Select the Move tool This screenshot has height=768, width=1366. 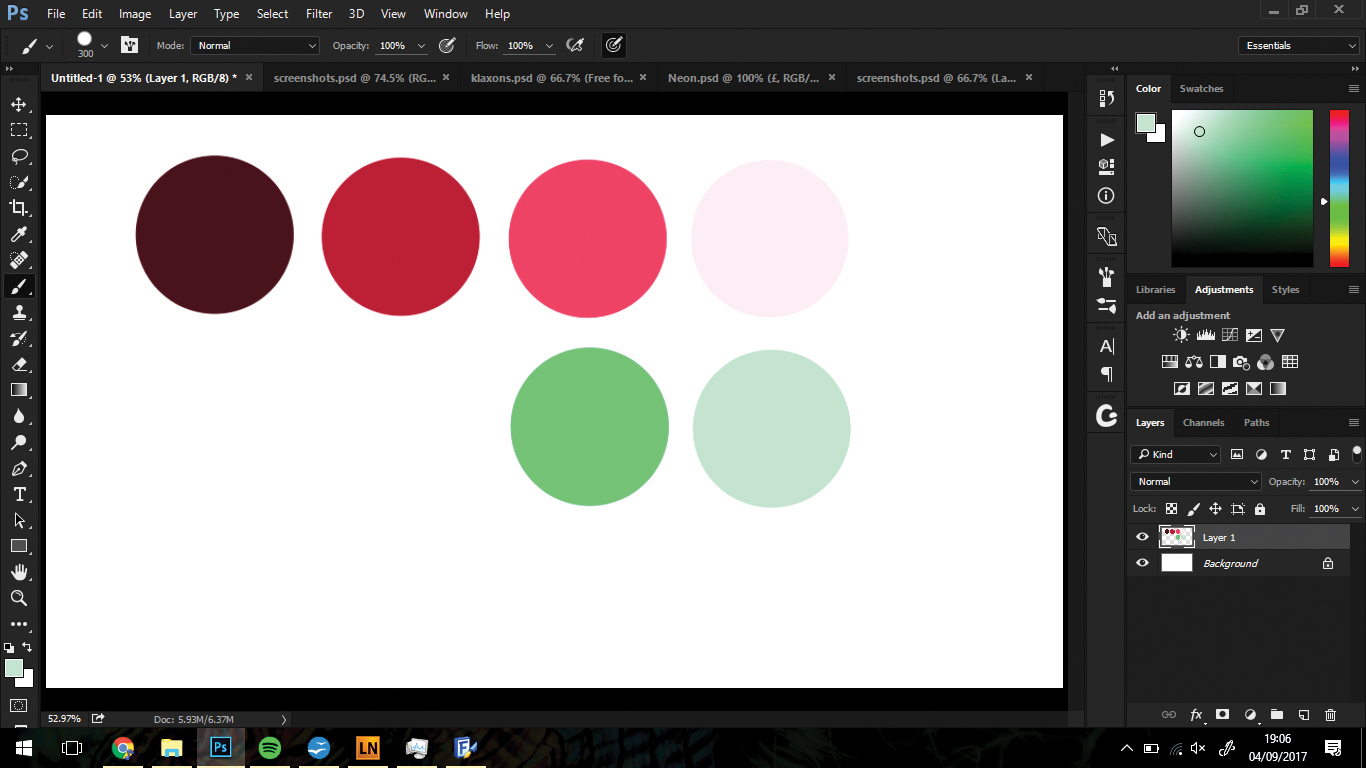pyautogui.click(x=18, y=104)
